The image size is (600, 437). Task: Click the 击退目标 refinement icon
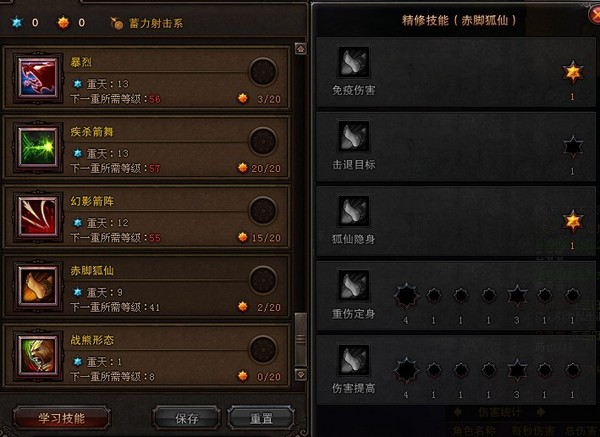click(x=354, y=136)
